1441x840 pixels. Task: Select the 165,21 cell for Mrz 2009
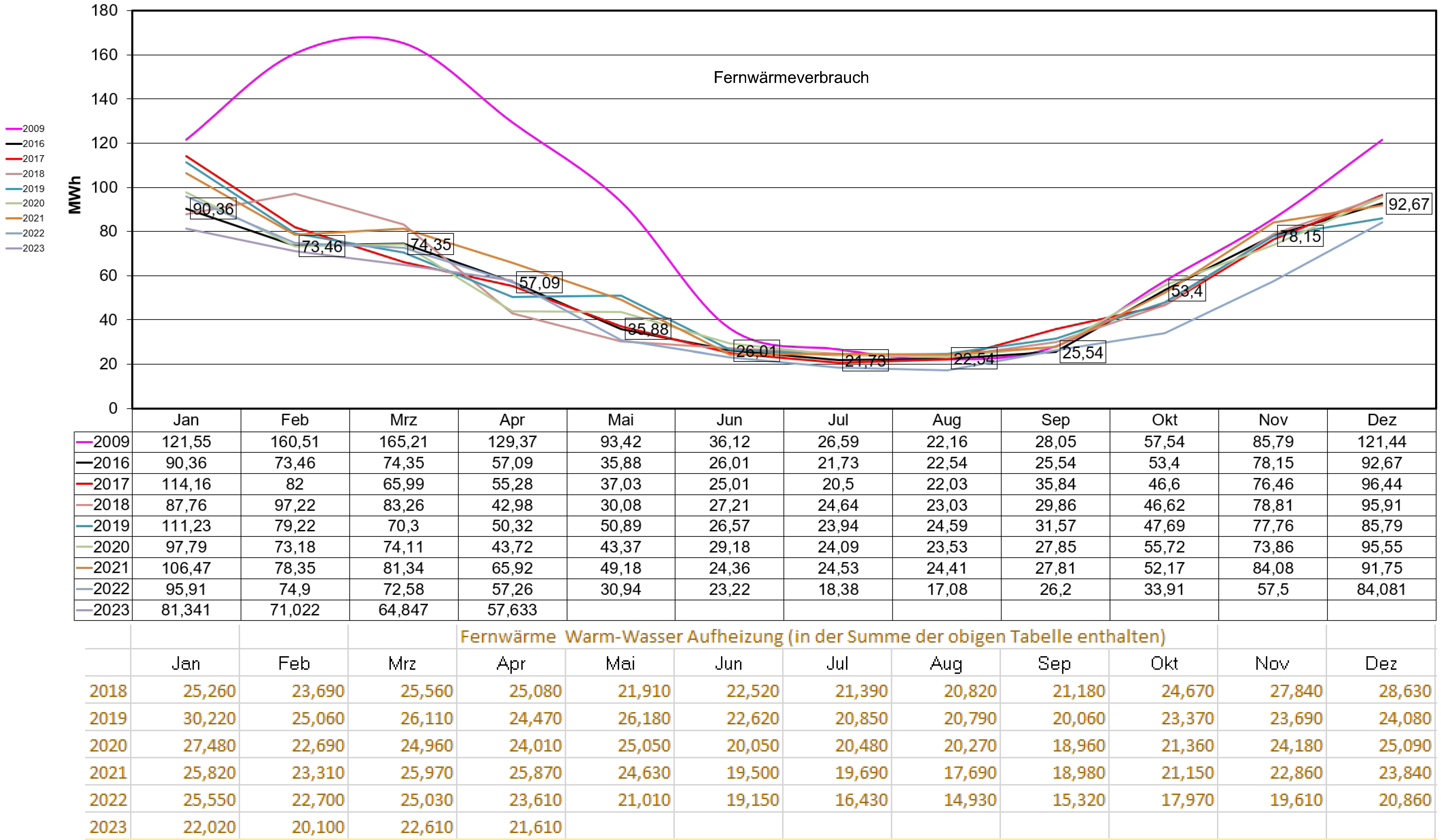pos(404,442)
